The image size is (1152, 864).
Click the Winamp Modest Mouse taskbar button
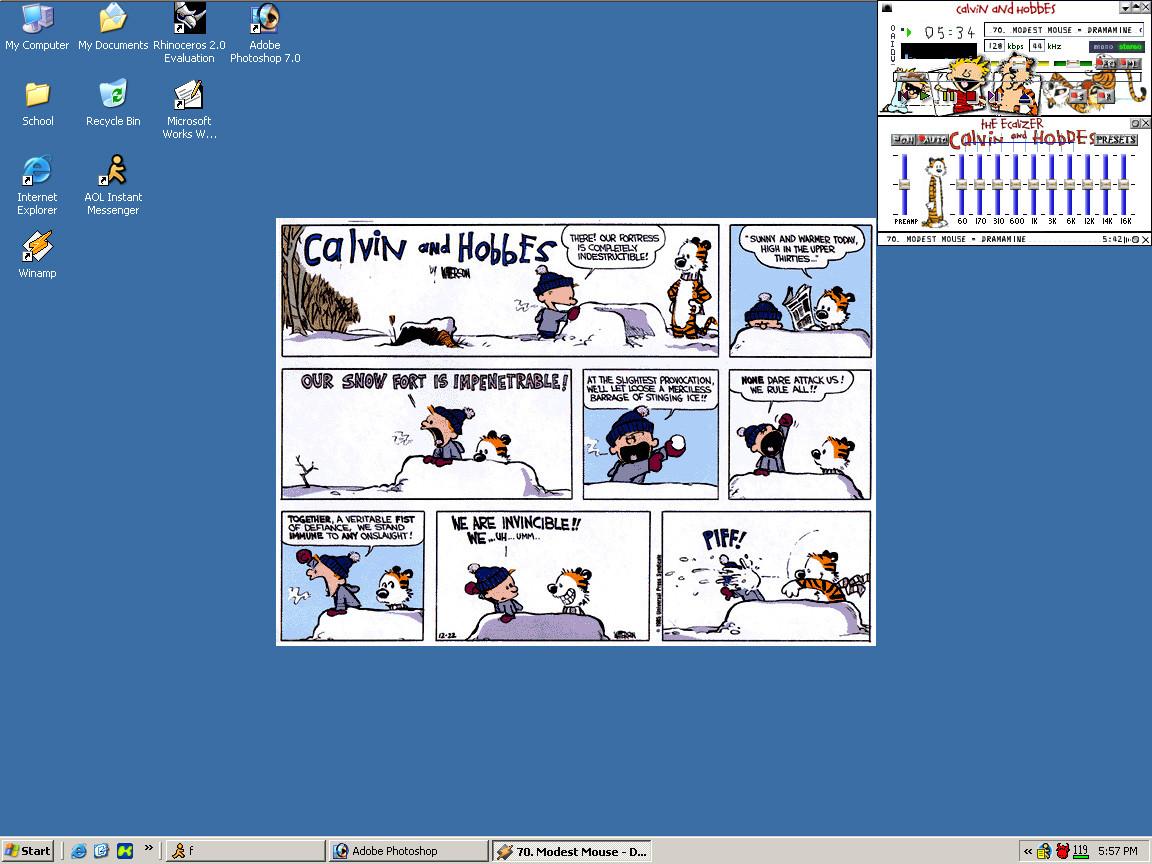tap(572, 851)
